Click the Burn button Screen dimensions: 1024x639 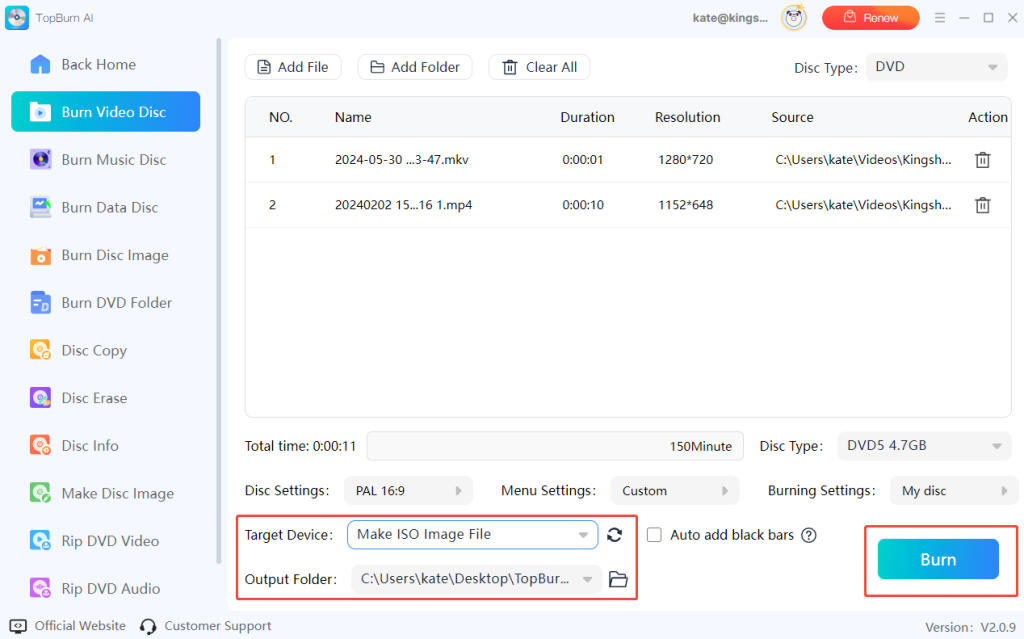click(x=938, y=559)
